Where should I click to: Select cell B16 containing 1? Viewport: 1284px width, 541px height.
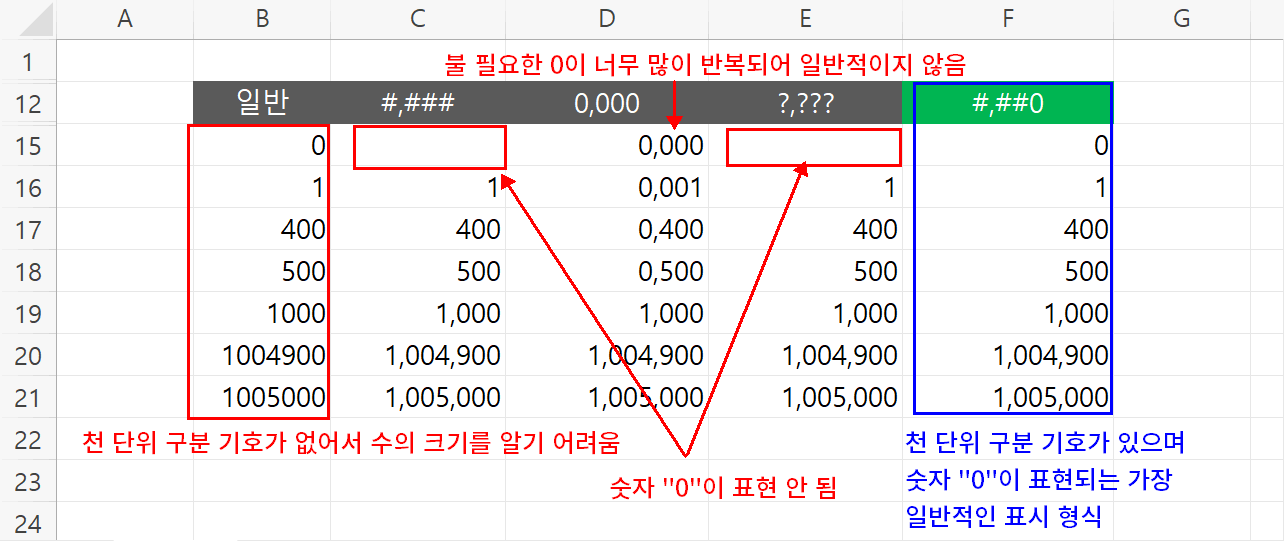pos(262,187)
